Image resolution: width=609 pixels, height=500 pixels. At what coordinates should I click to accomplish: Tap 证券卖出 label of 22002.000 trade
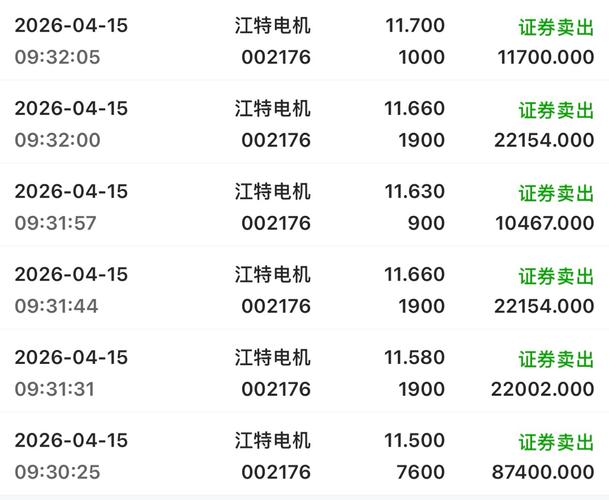pos(556,359)
